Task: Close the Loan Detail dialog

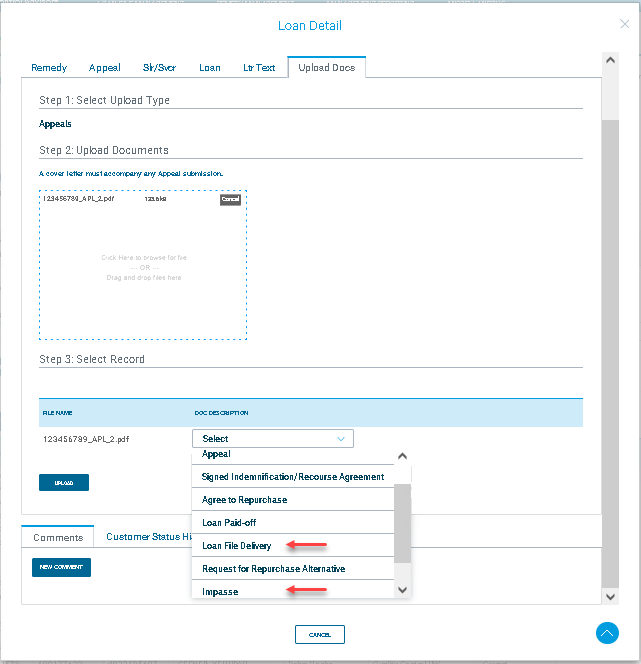Action: point(625,24)
